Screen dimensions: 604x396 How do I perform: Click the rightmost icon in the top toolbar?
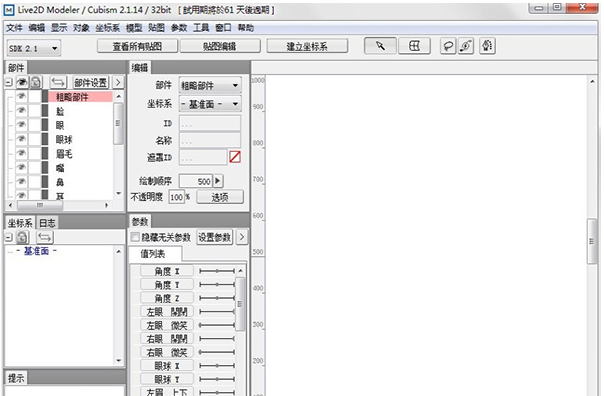click(x=487, y=46)
